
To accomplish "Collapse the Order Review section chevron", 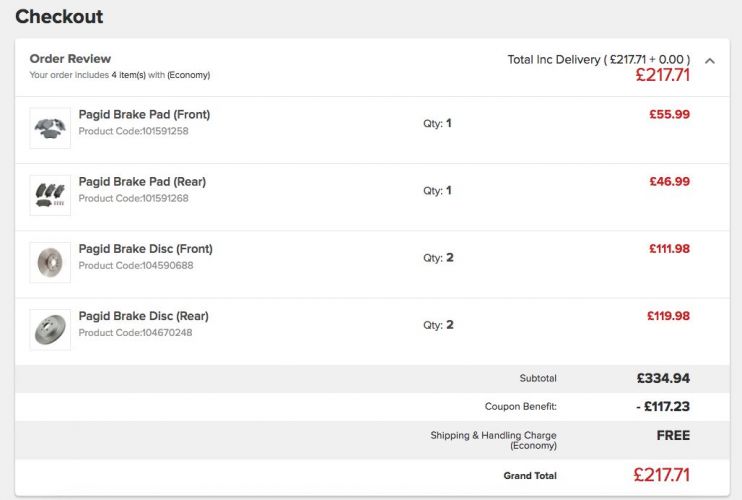I will (x=709, y=61).
